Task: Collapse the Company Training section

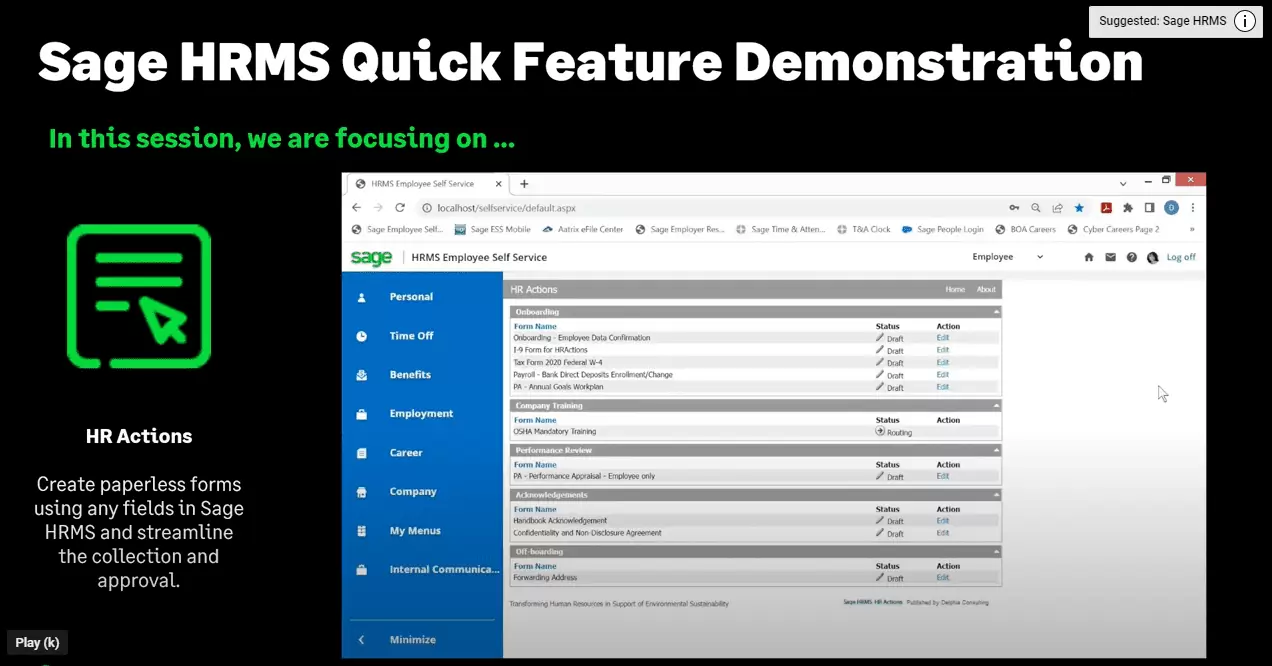Action: pos(996,406)
